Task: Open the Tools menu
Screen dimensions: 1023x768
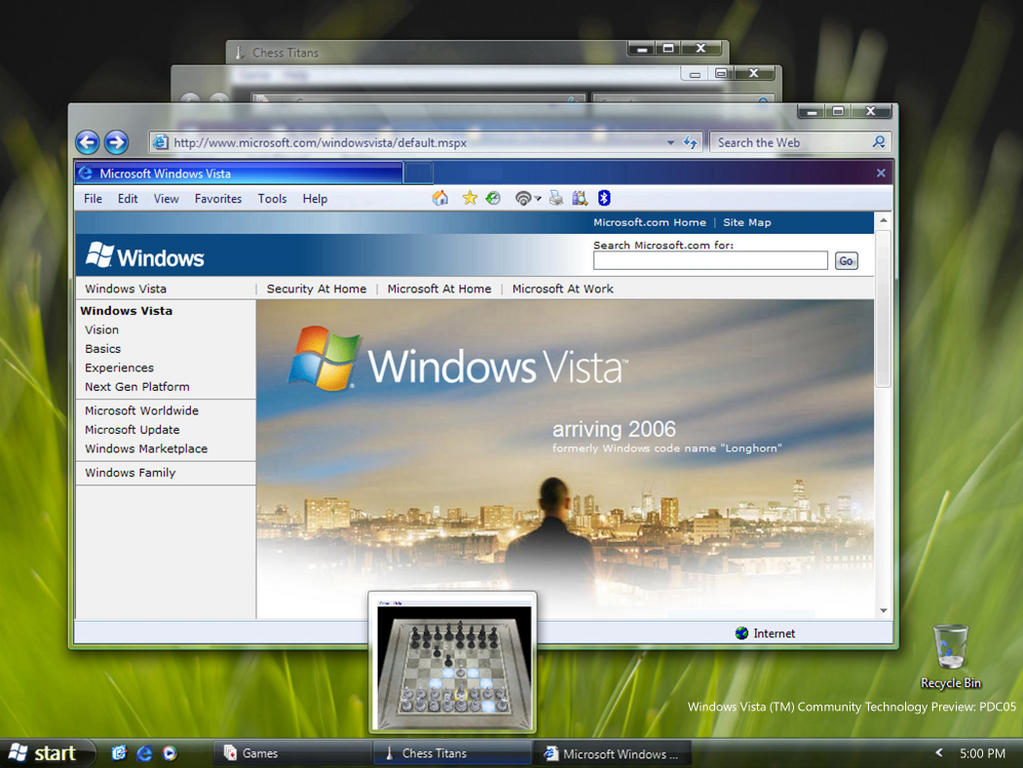Action: click(x=272, y=199)
